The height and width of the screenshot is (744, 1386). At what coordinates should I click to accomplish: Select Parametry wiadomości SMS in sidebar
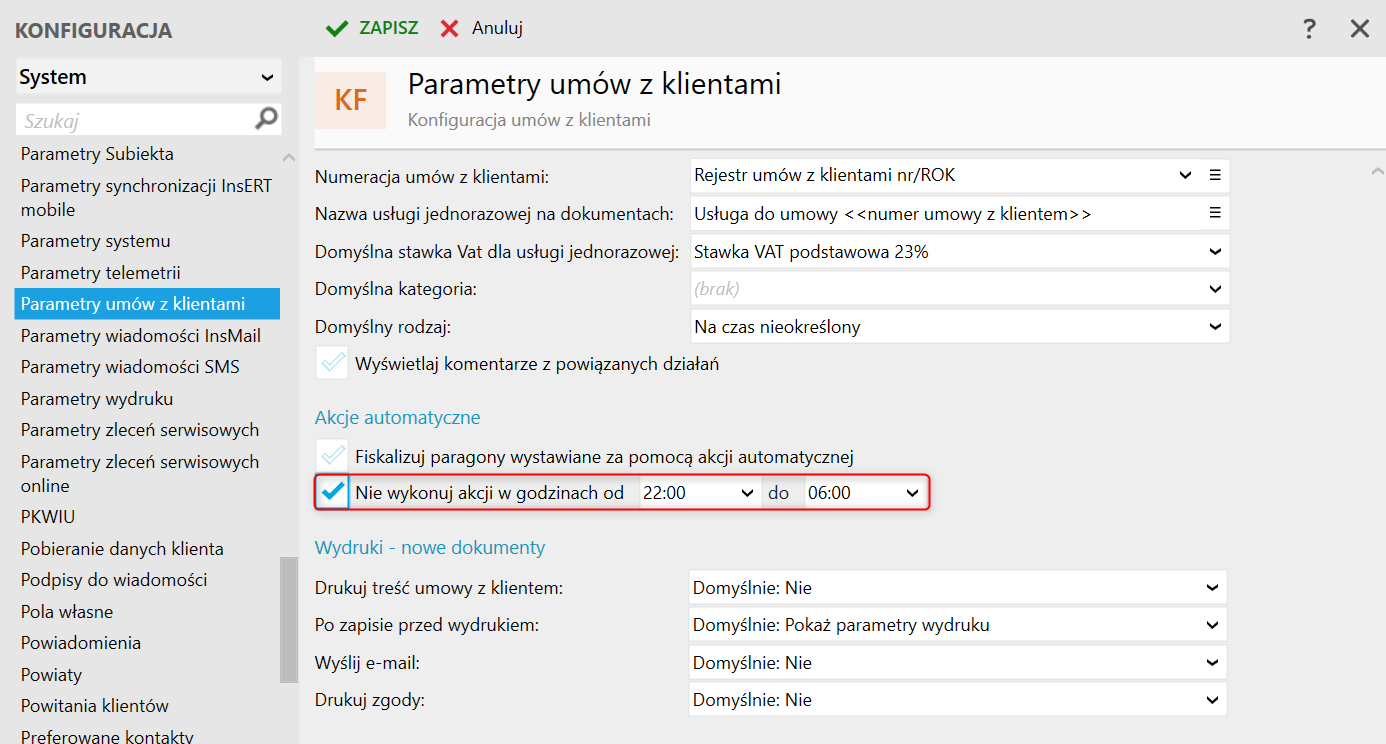(130, 367)
